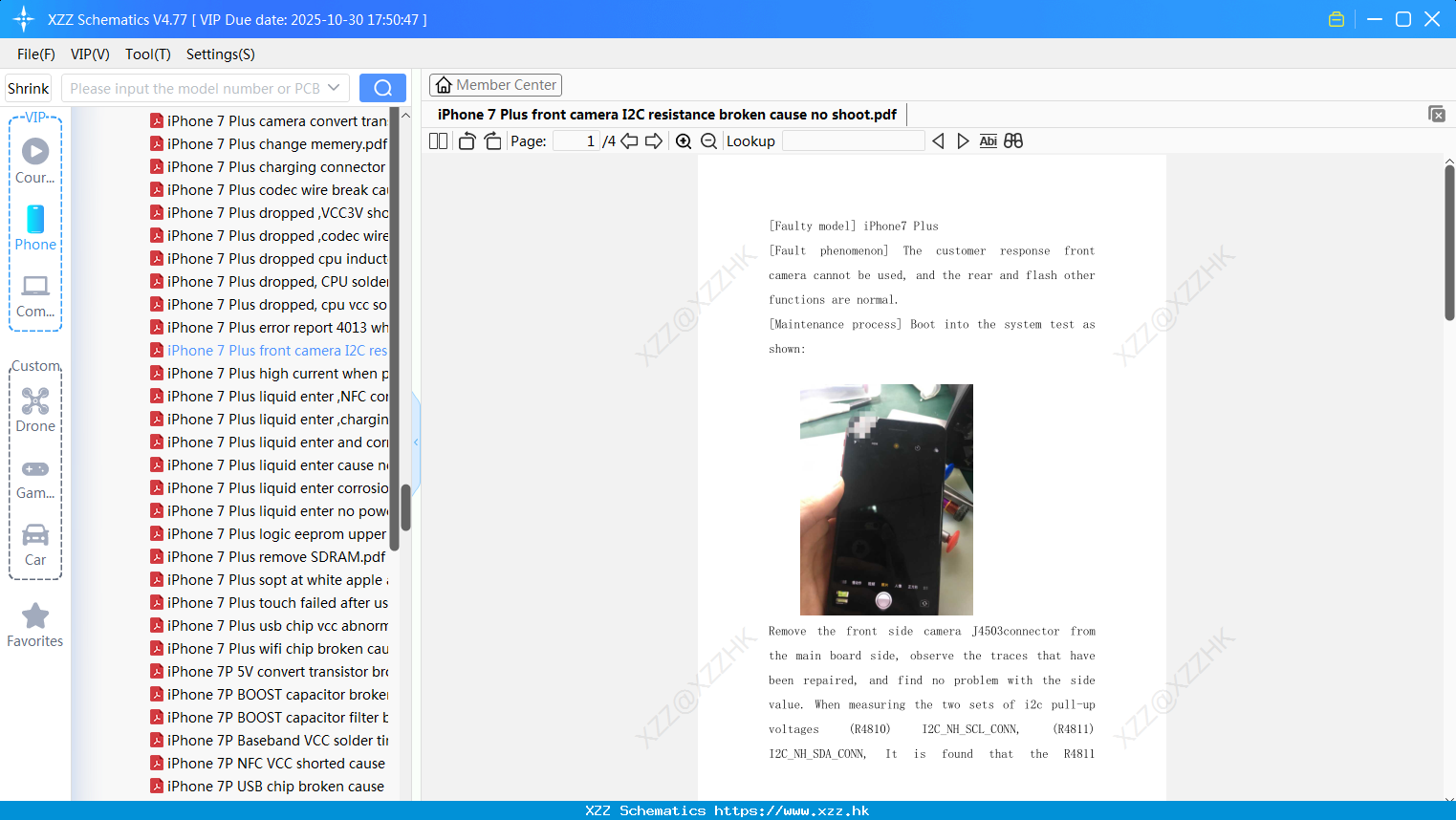1456x820 pixels.
Task: Click the page number field
Action: (576, 141)
